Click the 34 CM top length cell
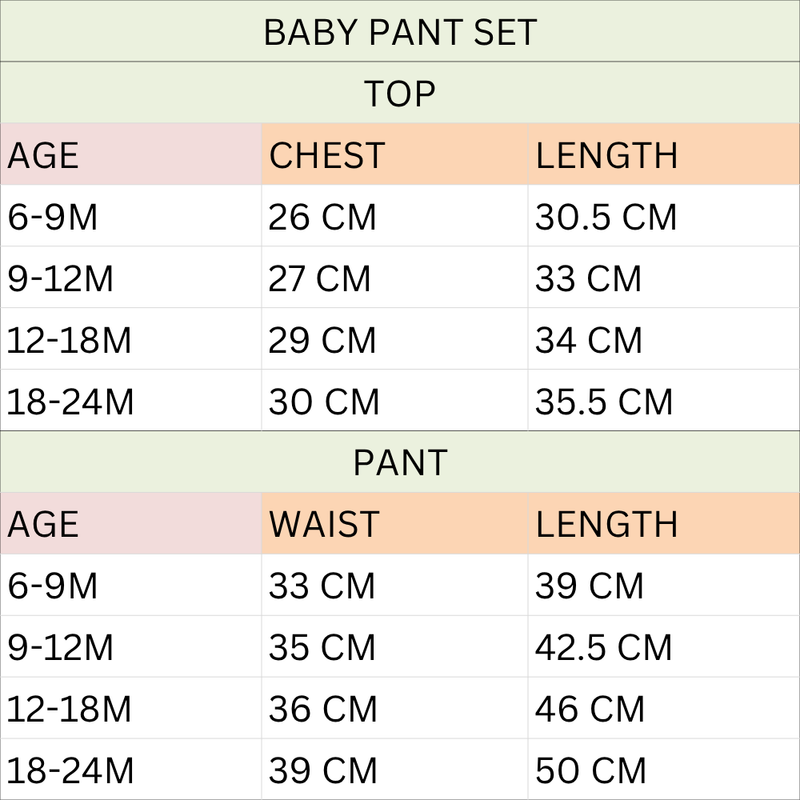Viewport: 800px width, 800px height. [x=664, y=339]
